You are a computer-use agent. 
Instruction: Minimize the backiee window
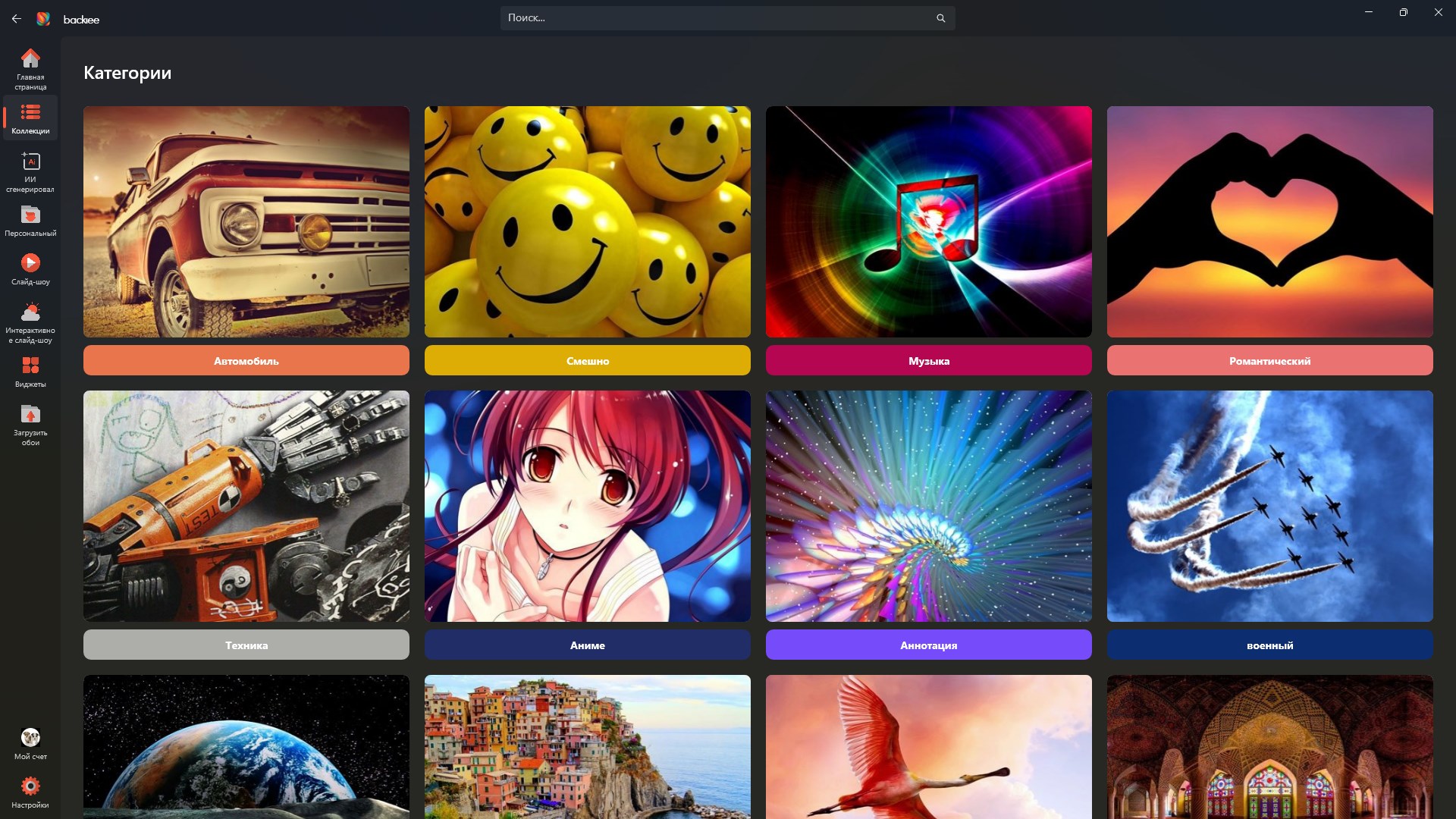pos(1368,12)
